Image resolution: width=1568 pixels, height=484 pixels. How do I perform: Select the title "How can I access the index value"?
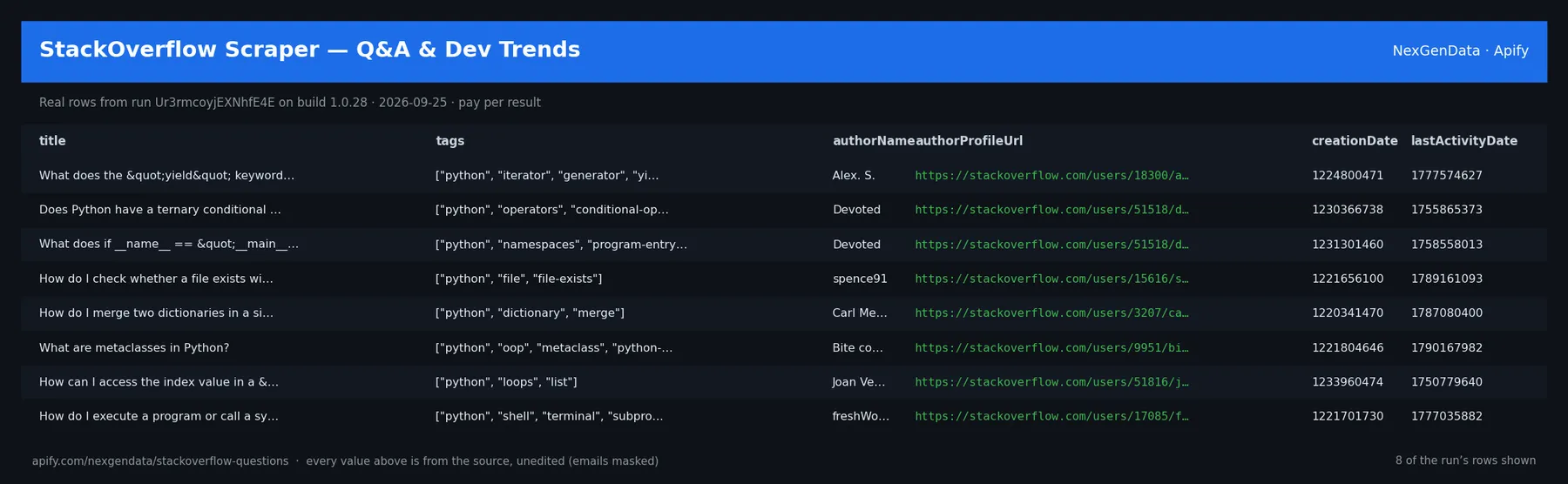pyautogui.click(x=159, y=382)
